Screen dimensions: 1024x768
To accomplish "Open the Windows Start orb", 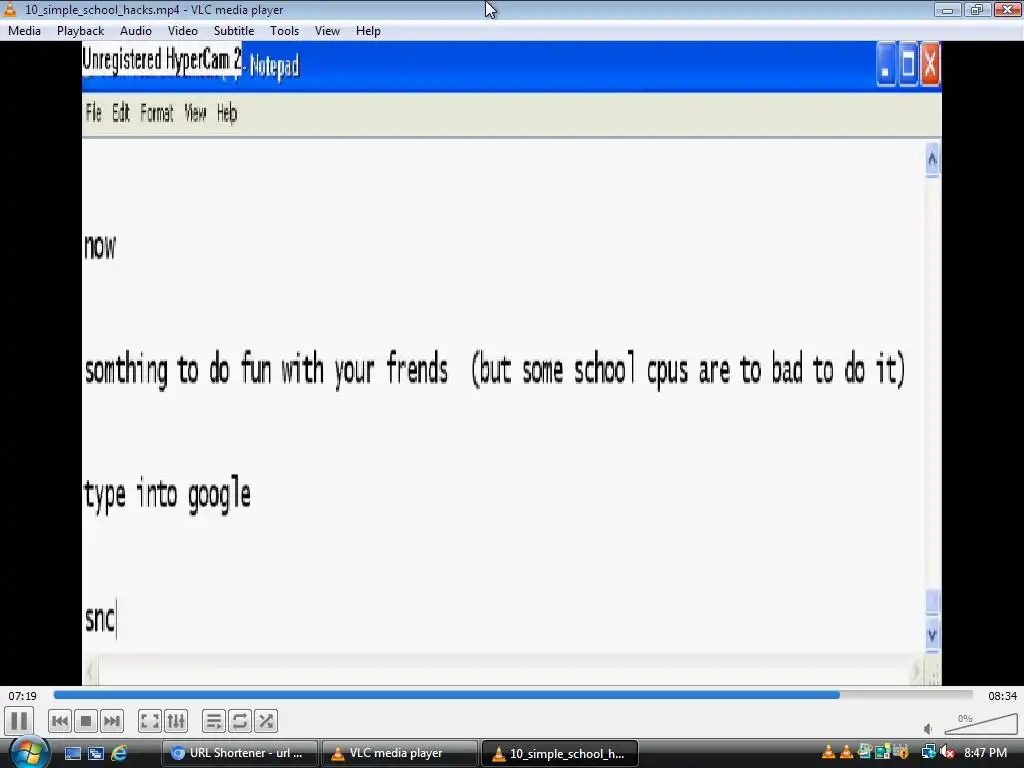I will pos(27,752).
